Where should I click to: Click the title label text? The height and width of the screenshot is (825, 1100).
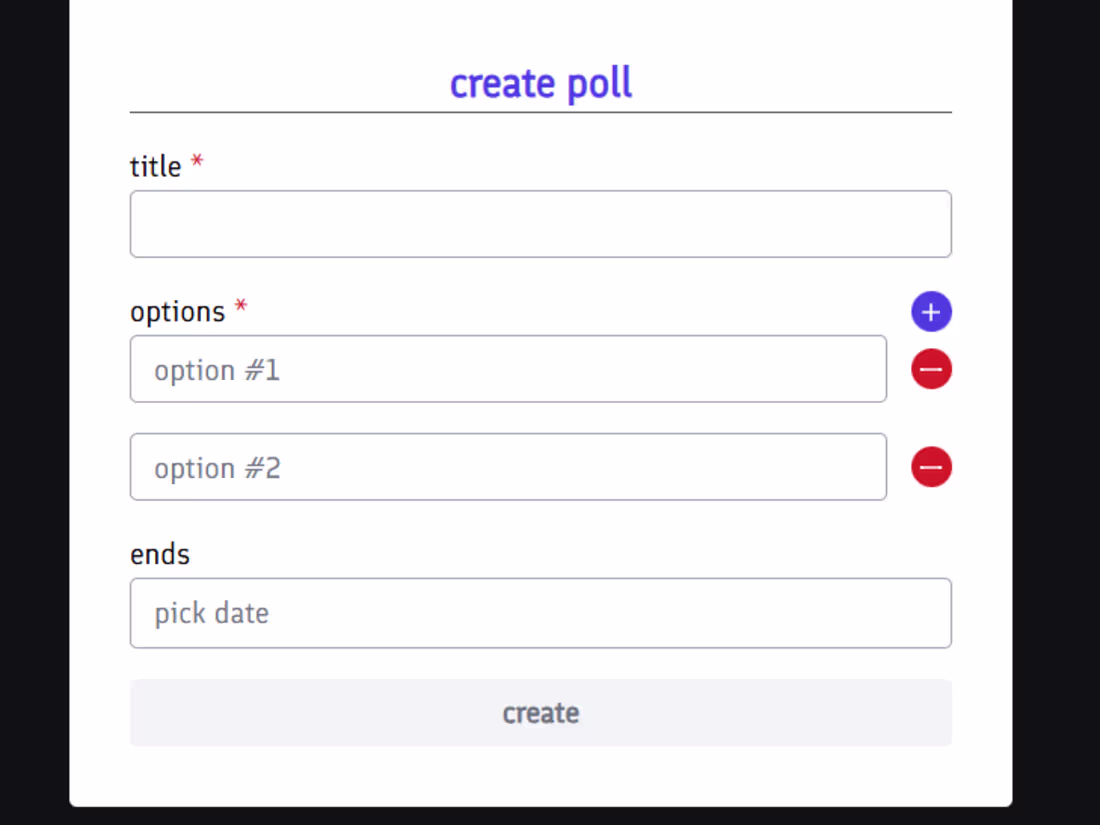(155, 166)
